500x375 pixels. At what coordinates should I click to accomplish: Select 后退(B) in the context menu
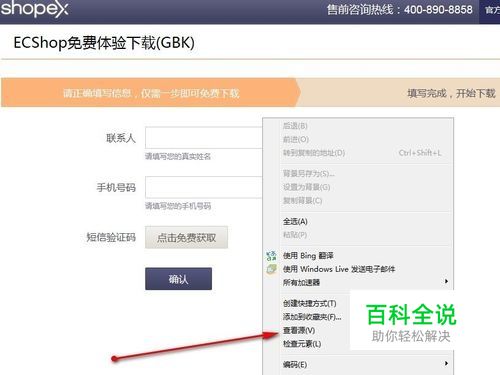[x=295, y=126]
